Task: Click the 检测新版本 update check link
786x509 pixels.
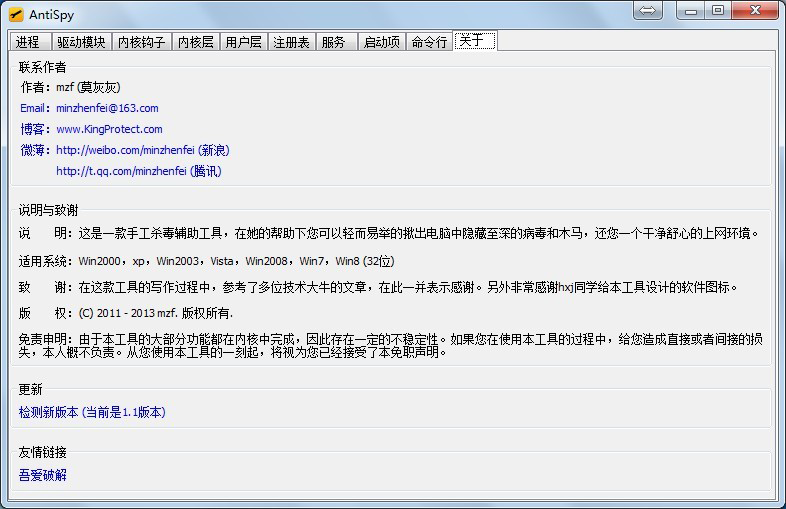Action: (x=92, y=412)
